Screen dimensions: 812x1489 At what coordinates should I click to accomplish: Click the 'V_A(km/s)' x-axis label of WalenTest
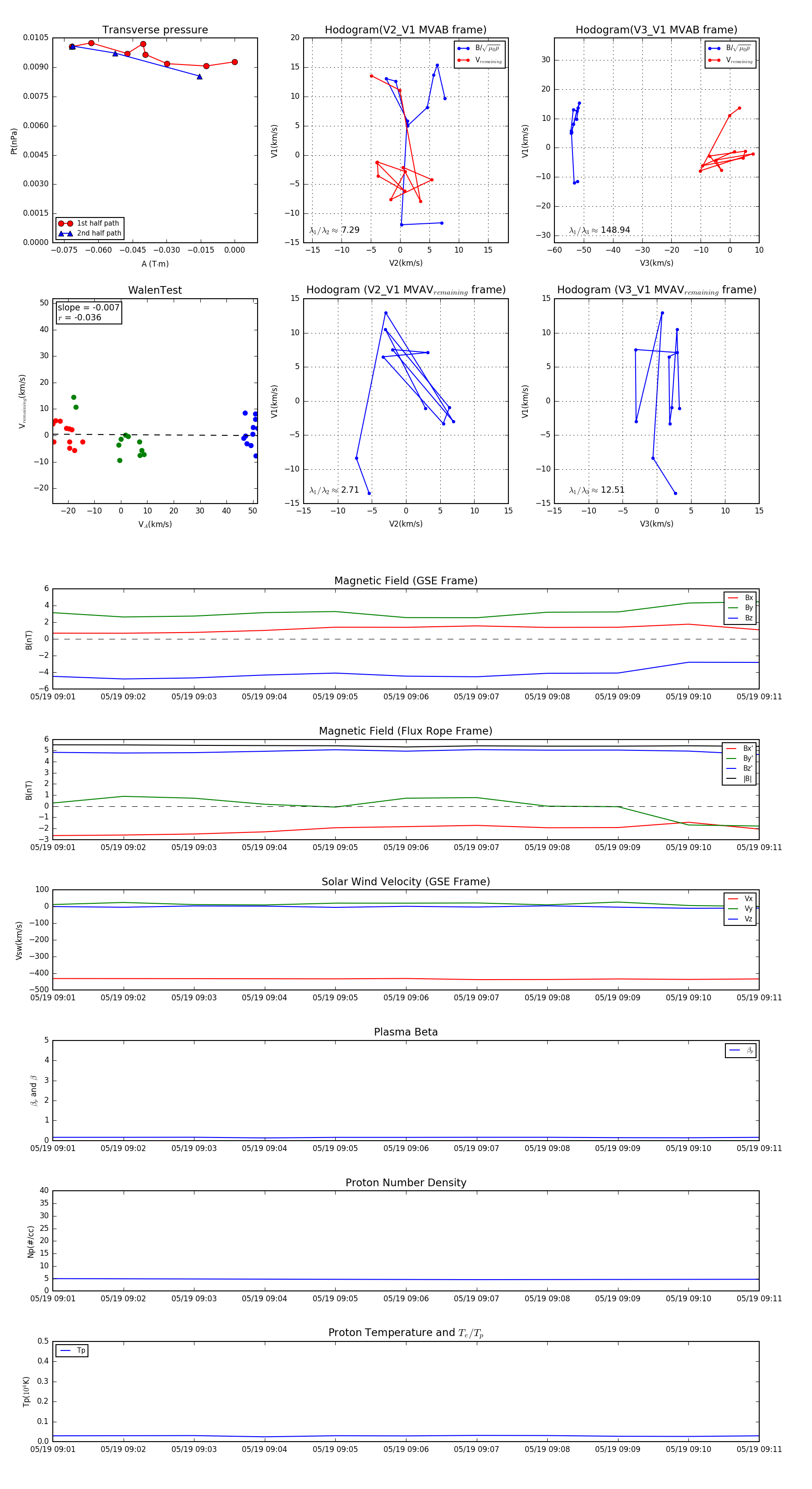[155, 524]
